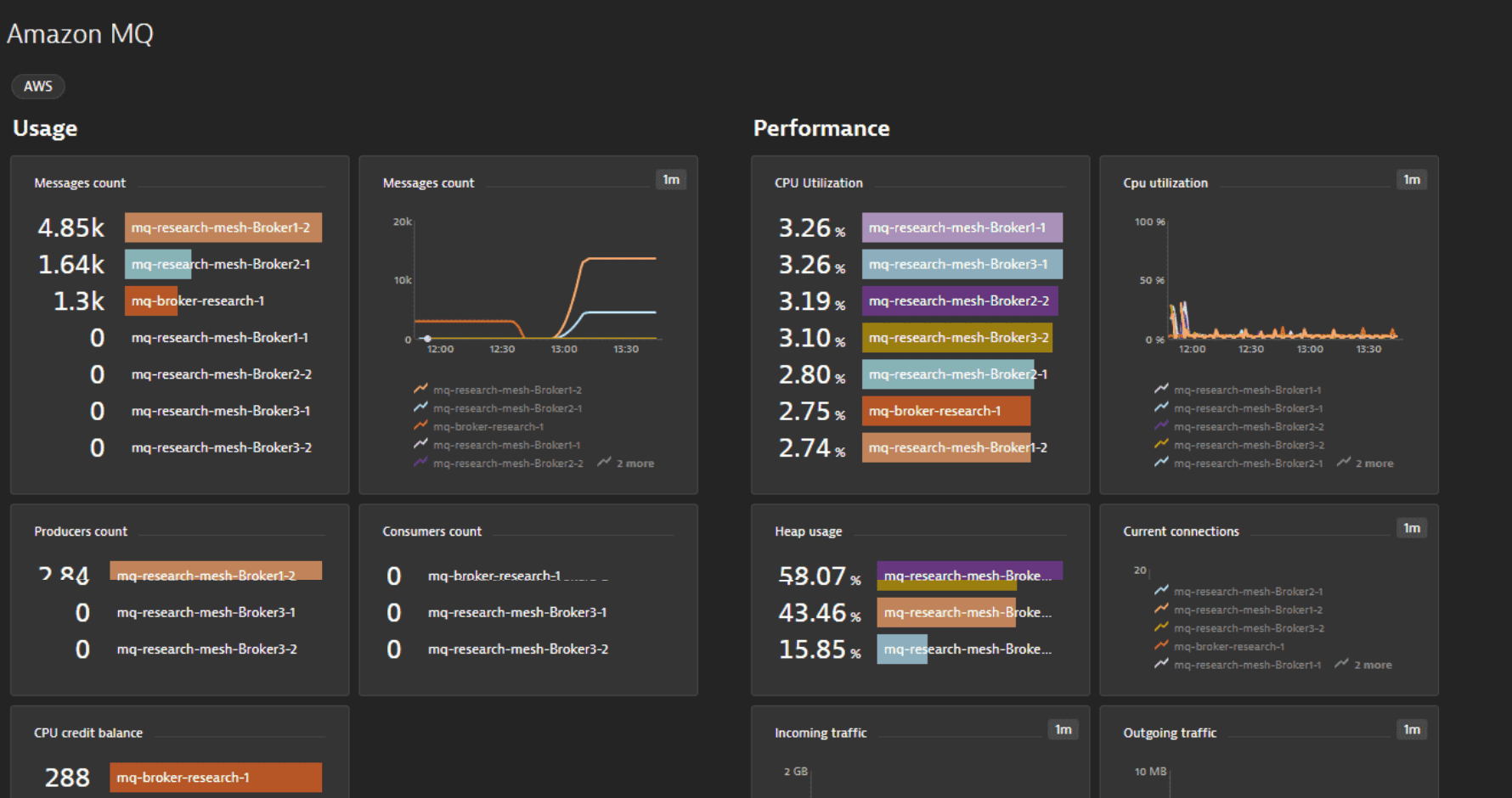Click the Producers count tile title
Viewport: 1512px width, 798px height.
point(81,531)
